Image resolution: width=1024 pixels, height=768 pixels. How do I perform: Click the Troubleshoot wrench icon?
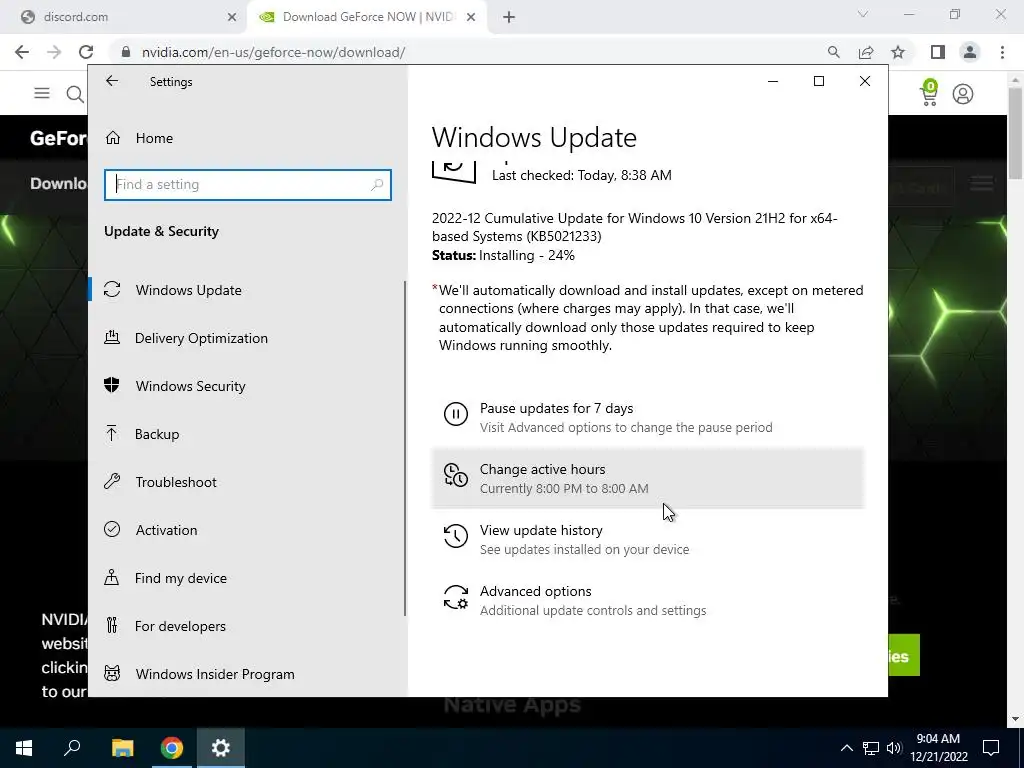pyautogui.click(x=112, y=481)
